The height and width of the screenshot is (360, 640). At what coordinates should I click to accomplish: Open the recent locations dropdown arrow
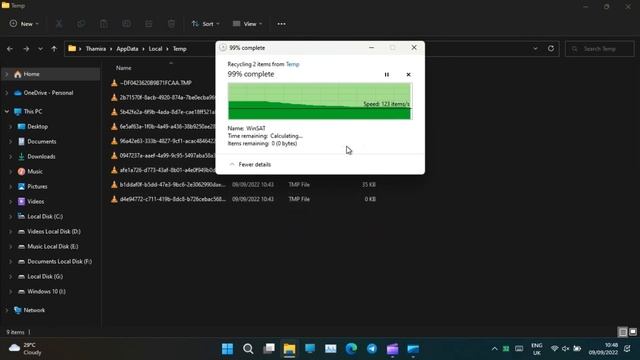(x=40, y=49)
